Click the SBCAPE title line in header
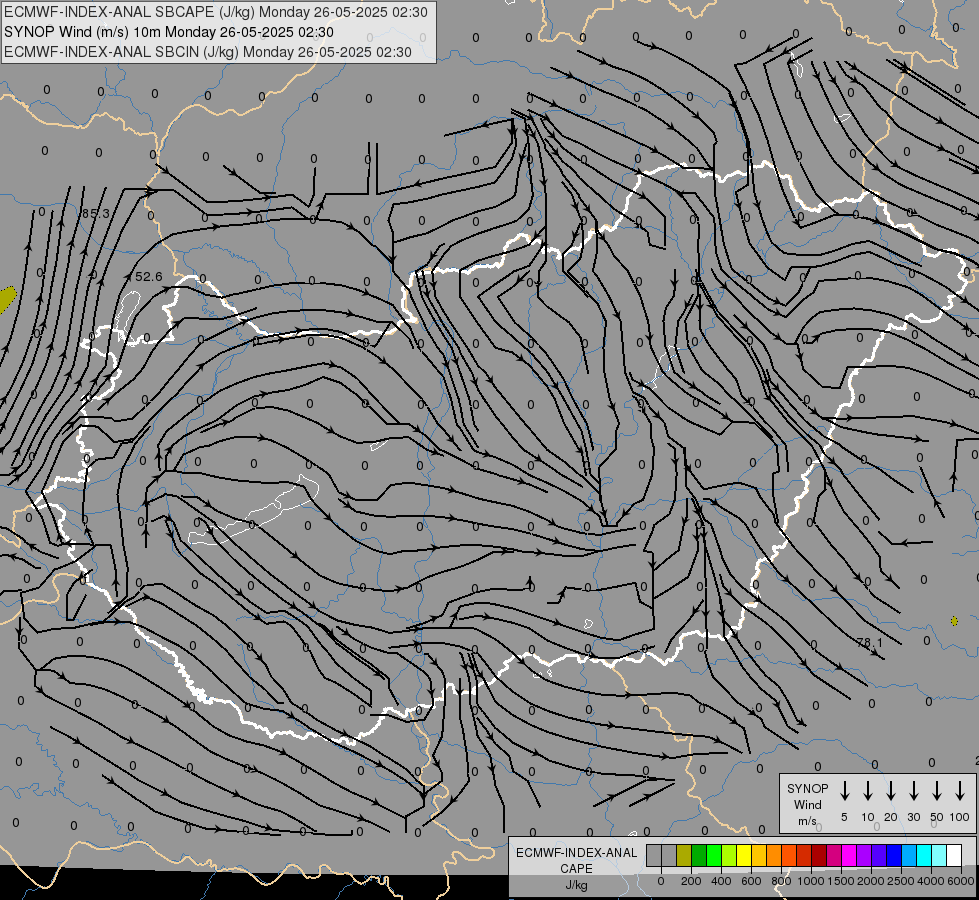 click(216, 12)
